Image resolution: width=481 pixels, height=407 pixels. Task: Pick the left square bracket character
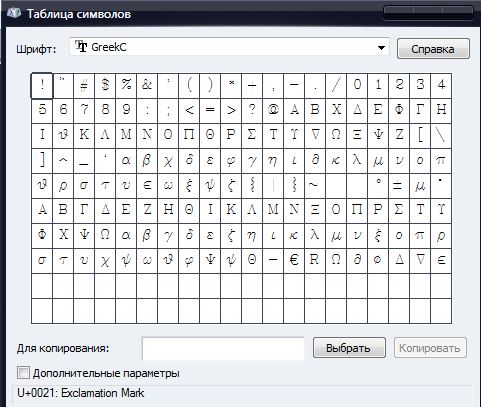pos(420,136)
